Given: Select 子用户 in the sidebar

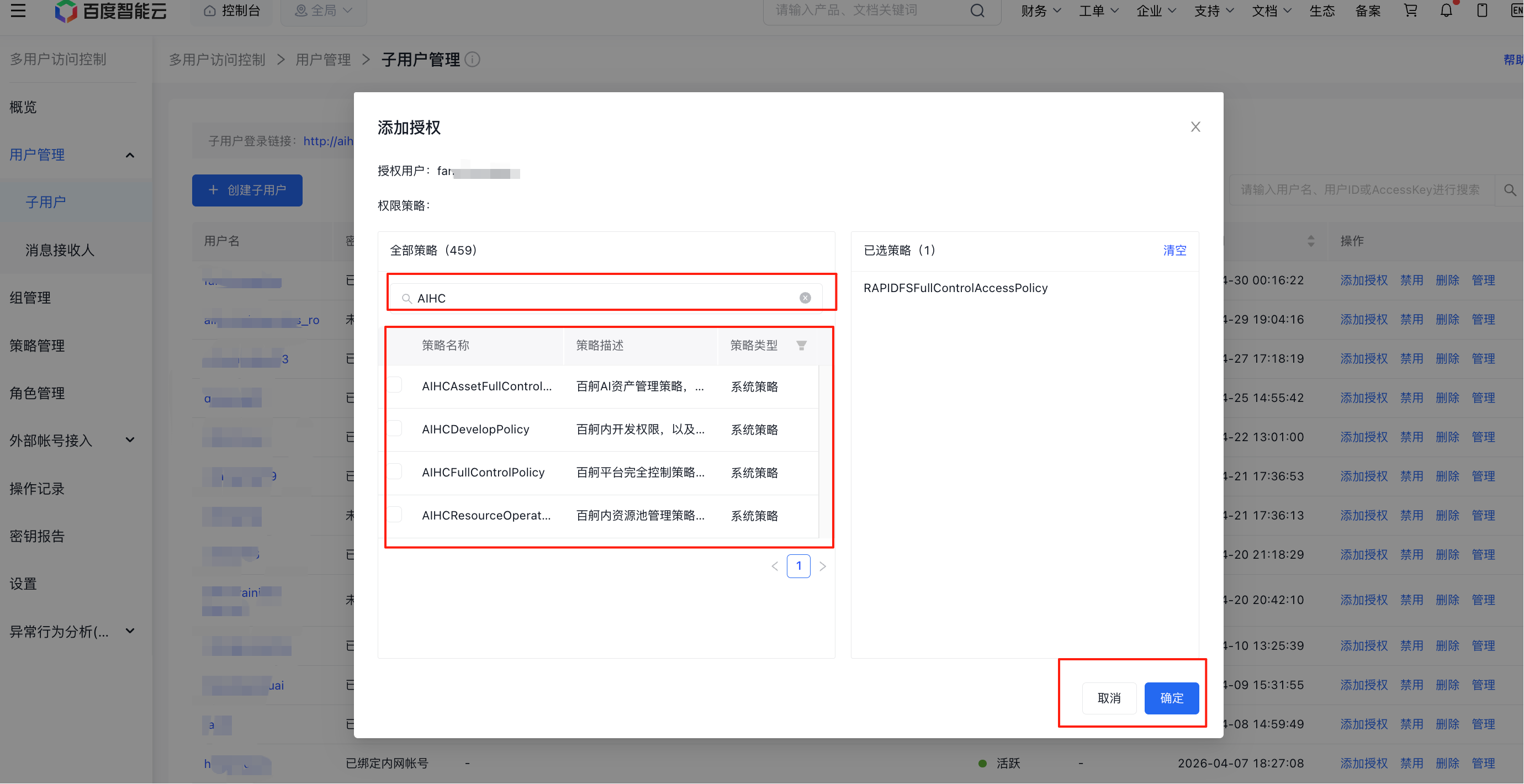Looking at the screenshot, I should [45, 203].
